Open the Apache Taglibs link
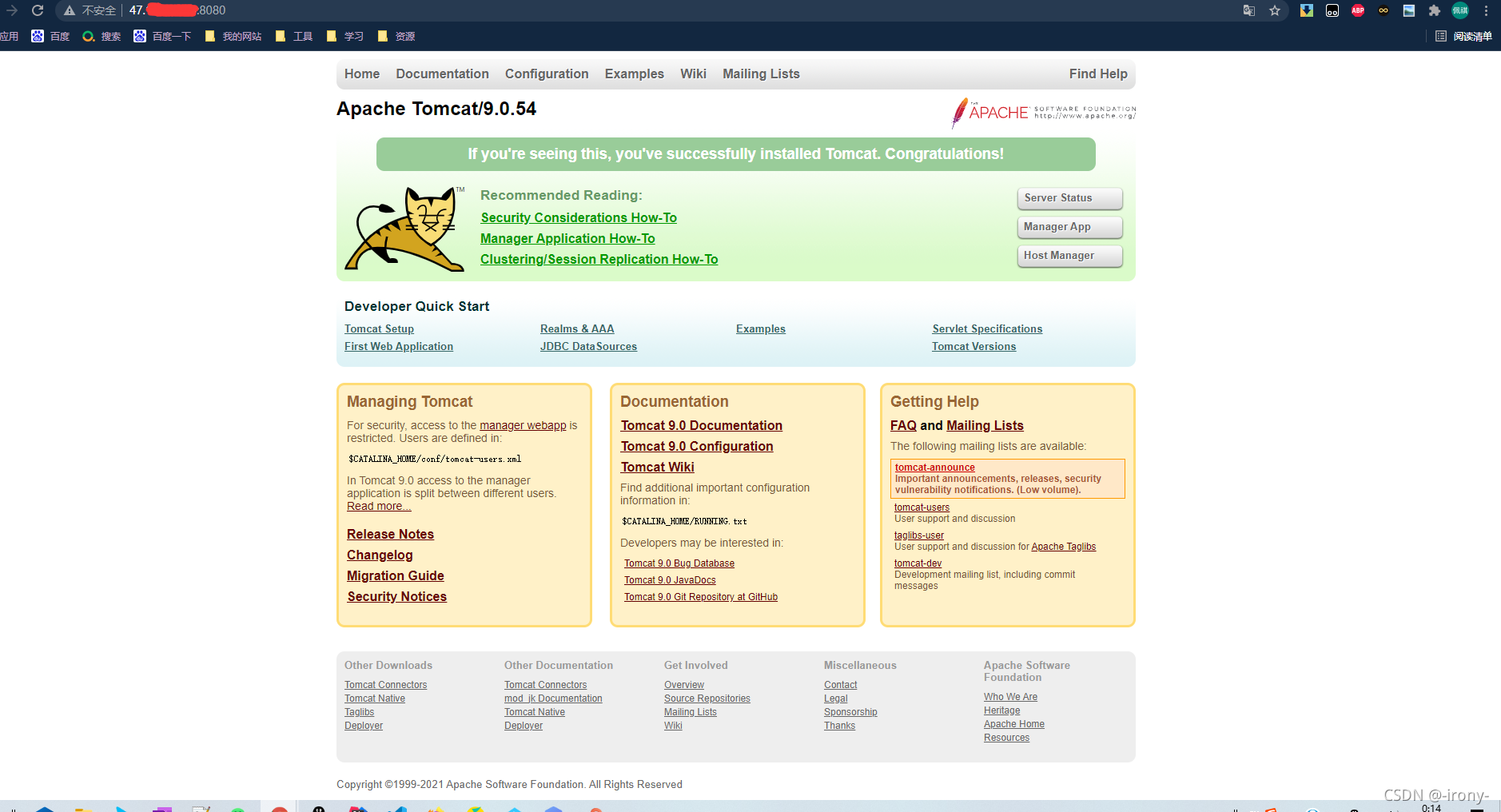 1063,547
